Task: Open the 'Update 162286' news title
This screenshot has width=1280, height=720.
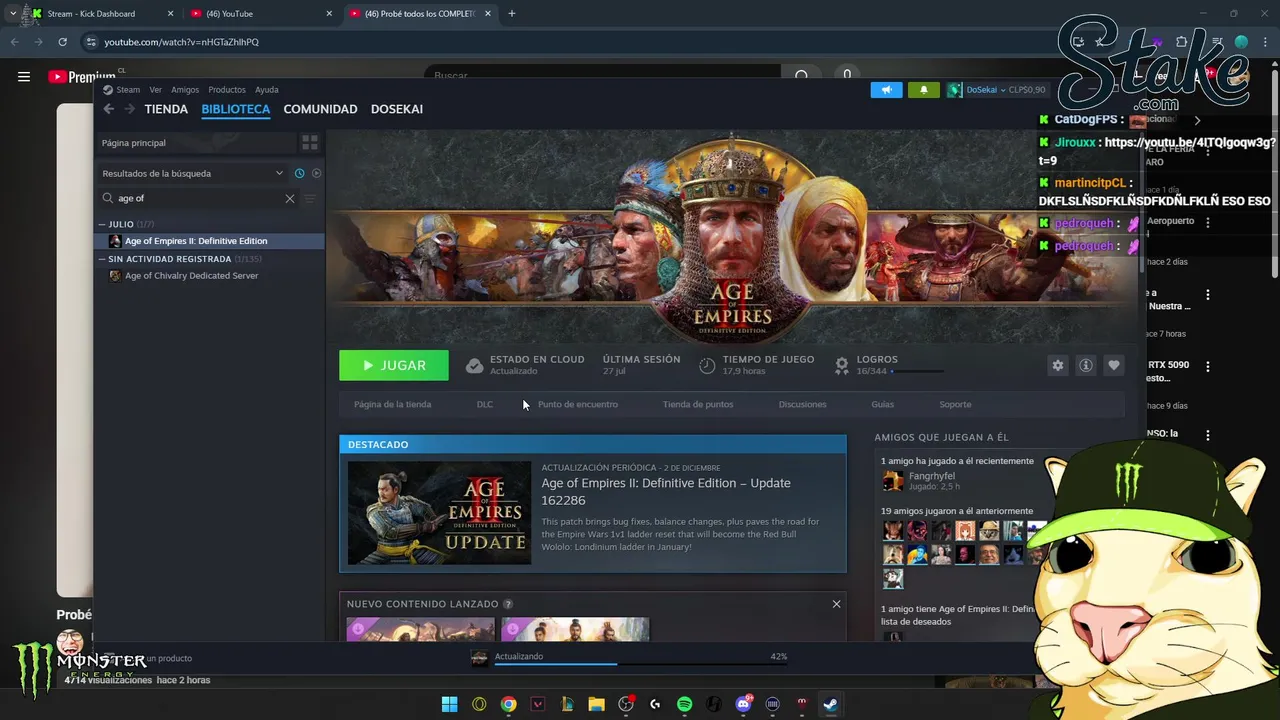Action: point(666,491)
